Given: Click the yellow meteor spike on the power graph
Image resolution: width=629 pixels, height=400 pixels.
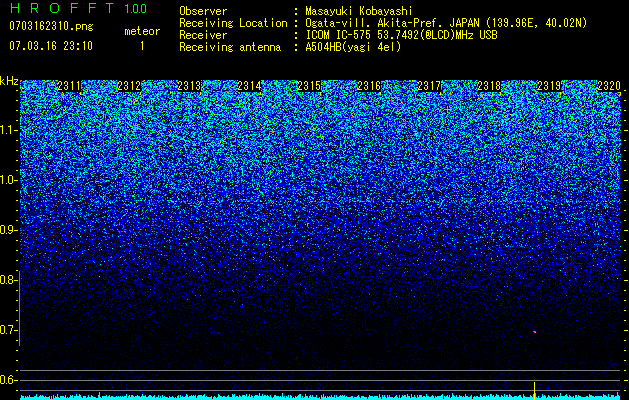Looking at the screenshot, I should (534, 391).
